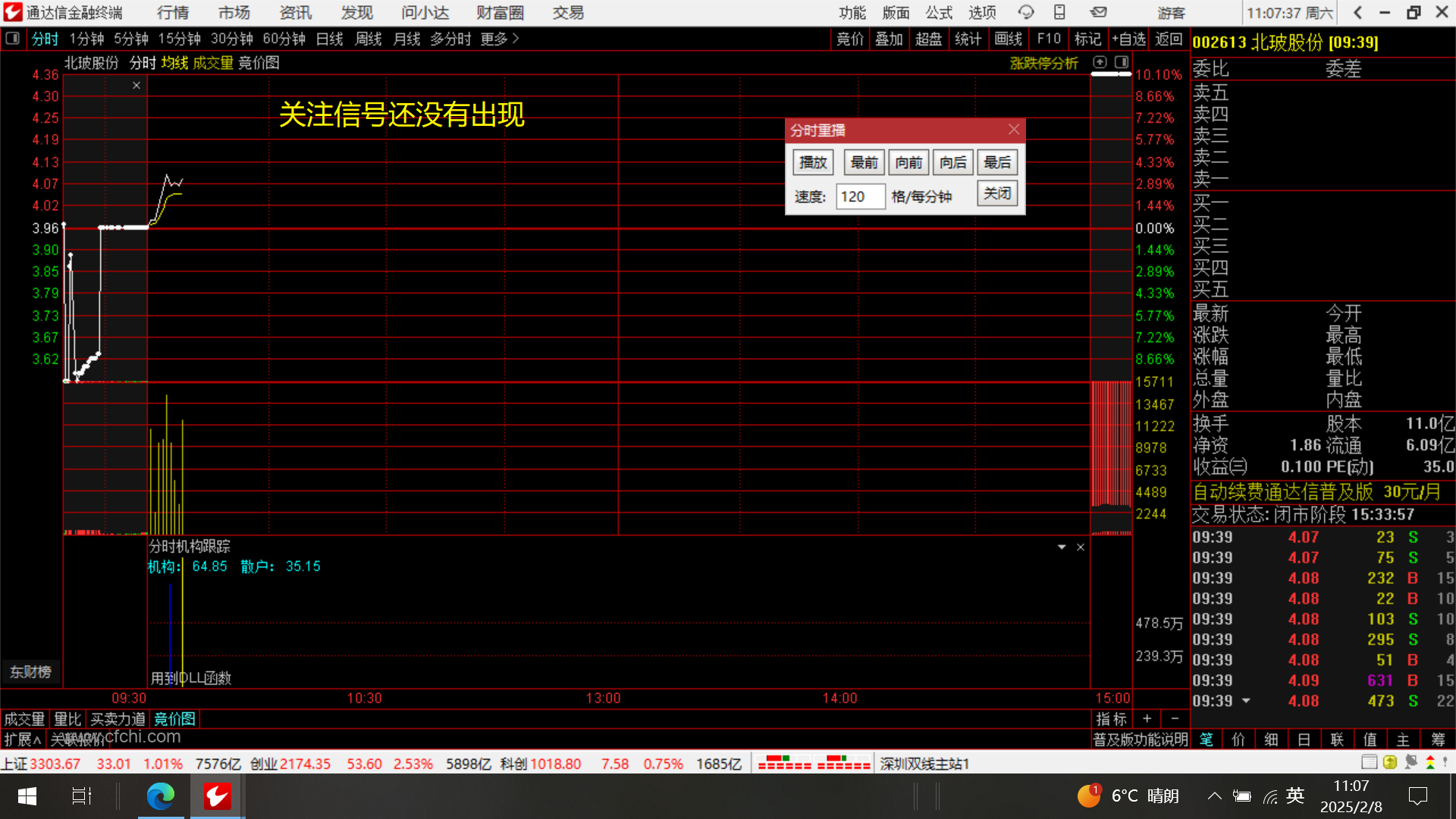Image resolution: width=1456 pixels, height=819 pixels.
Task: Click the satellite dish status icon
Action: (x=1410, y=762)
